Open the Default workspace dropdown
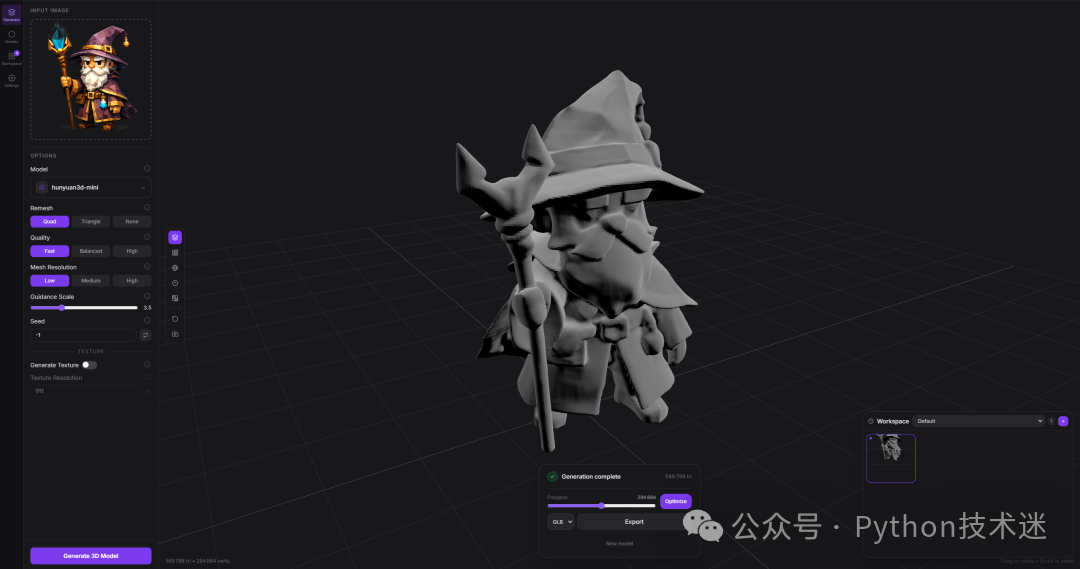The width and height of the screenshot is (1080, 569). coord(978,421)
